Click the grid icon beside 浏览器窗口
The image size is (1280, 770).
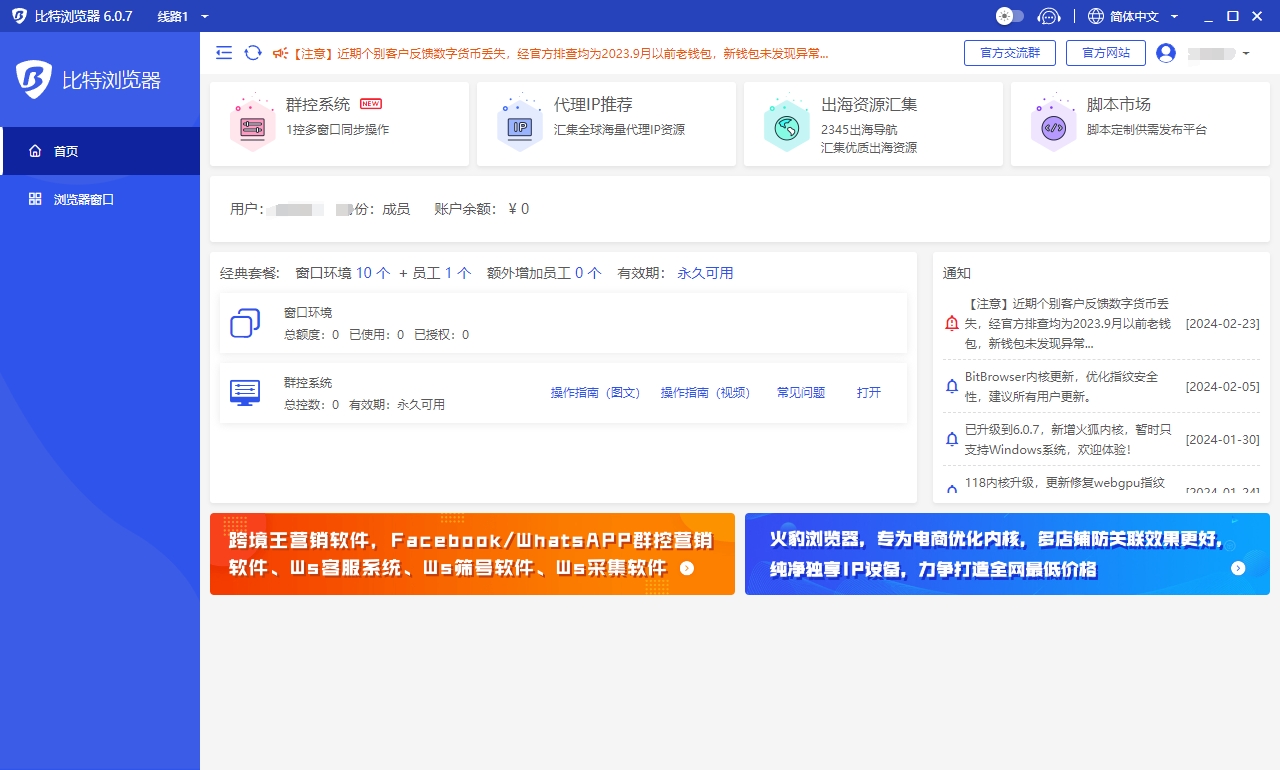(35, 199)
